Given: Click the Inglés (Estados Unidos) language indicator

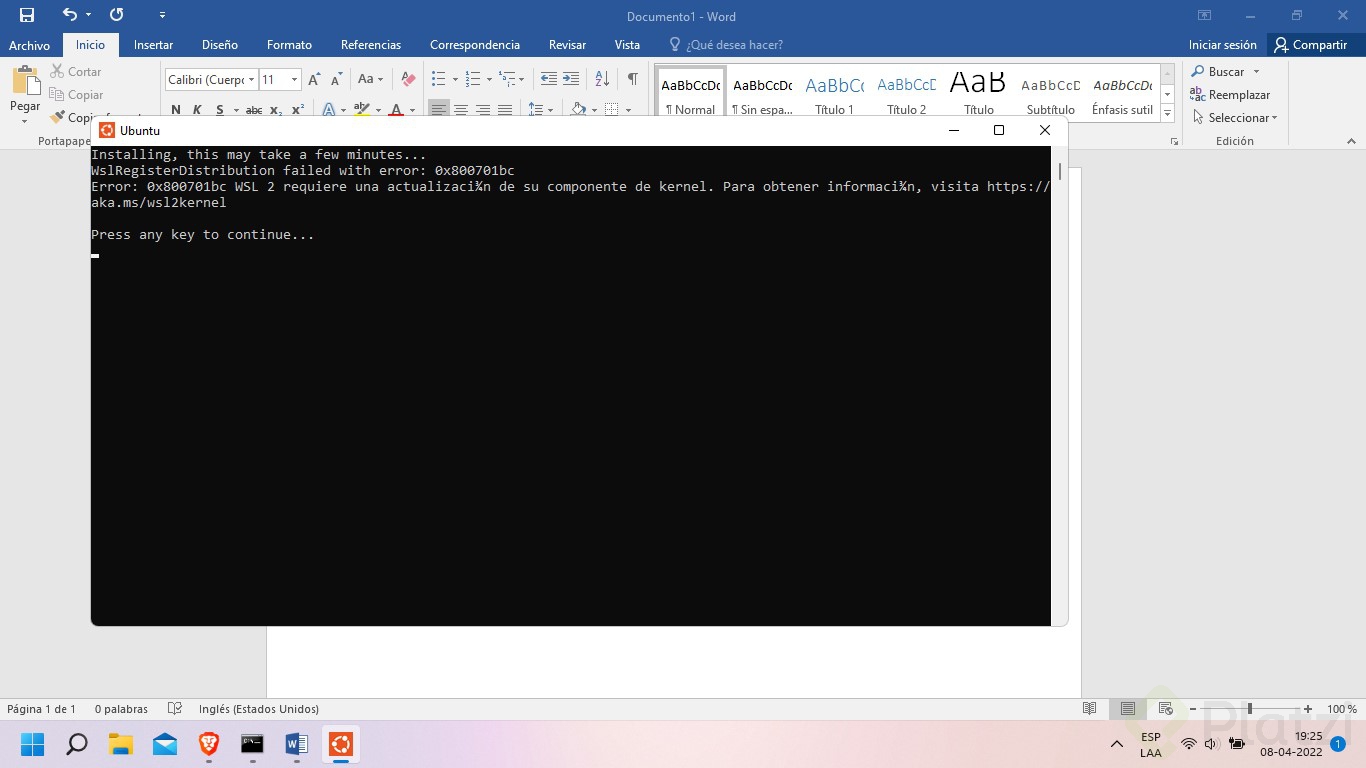Looking at the screenshot, I should [259, 709].
